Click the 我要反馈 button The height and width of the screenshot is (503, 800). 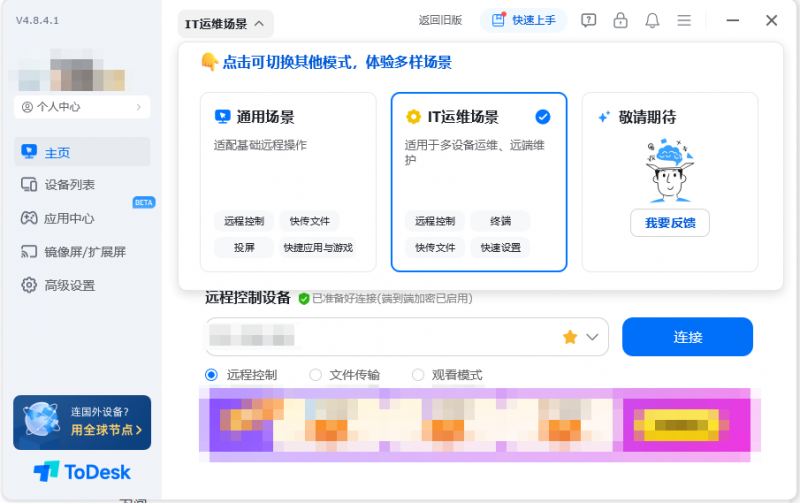point(669,223)
